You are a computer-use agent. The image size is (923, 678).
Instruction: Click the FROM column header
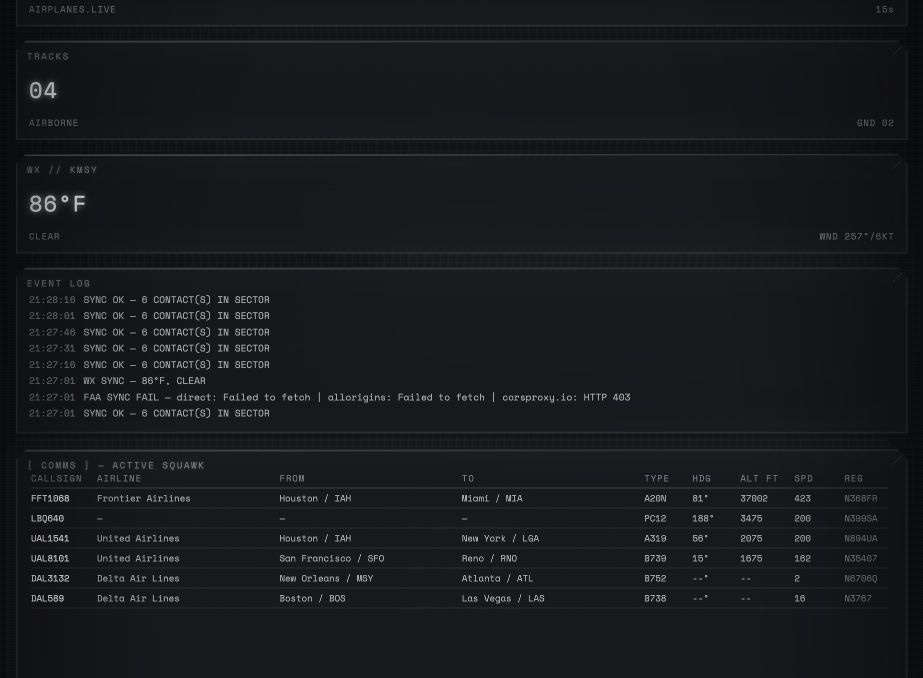click(x=292, y=478)
